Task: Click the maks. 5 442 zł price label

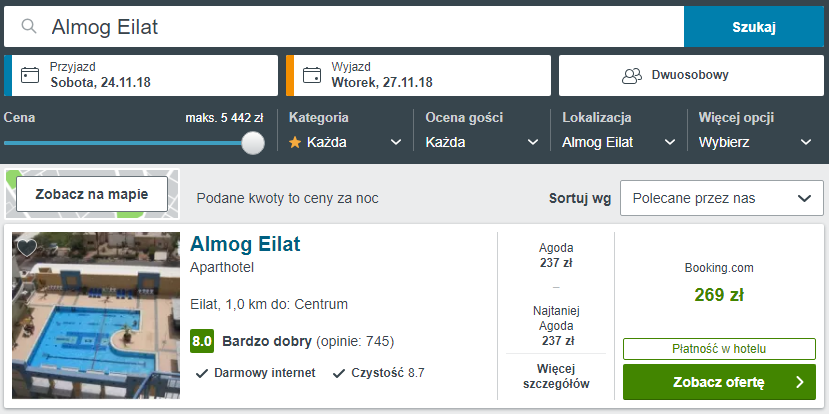Action: [x=224, y=118]
